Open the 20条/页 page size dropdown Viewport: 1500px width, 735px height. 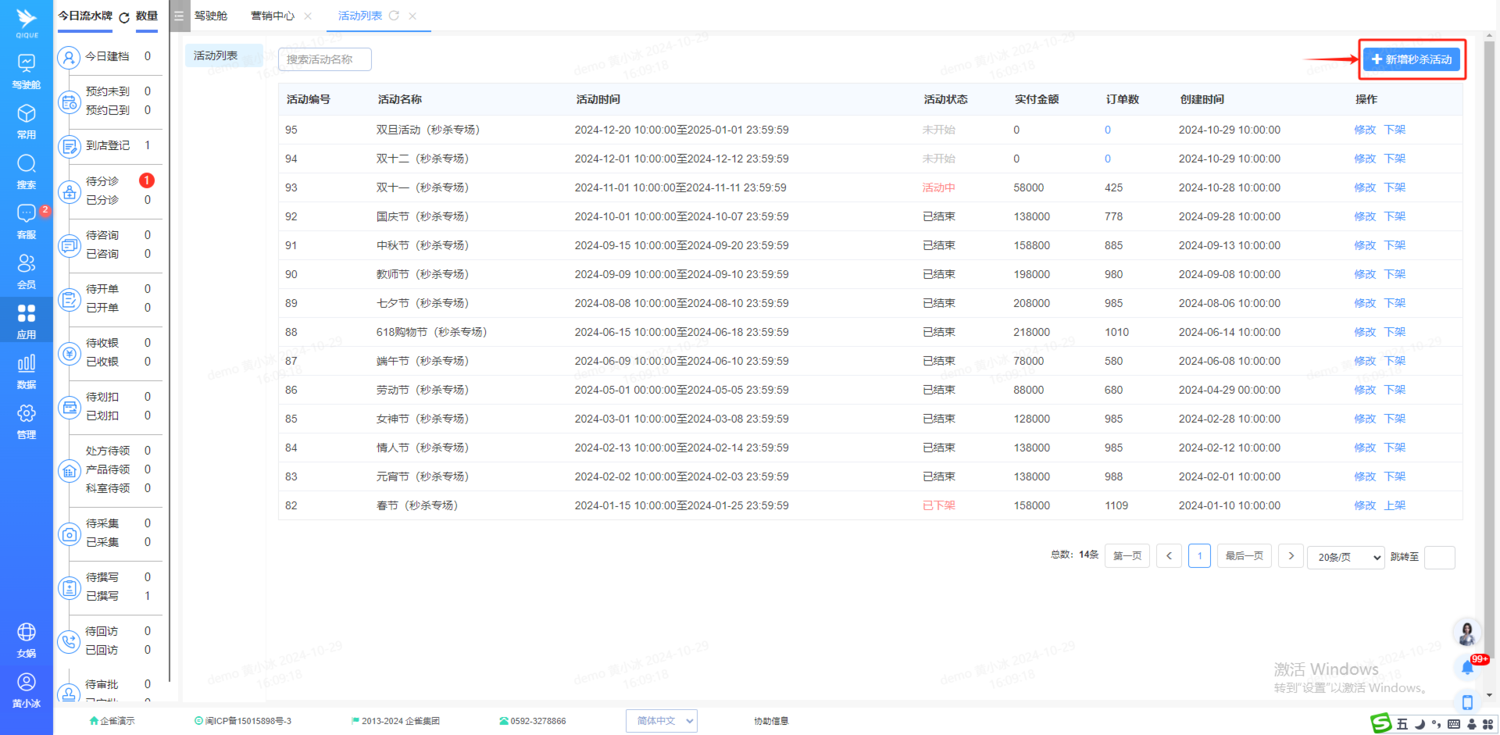click(x=1345, y=557)
